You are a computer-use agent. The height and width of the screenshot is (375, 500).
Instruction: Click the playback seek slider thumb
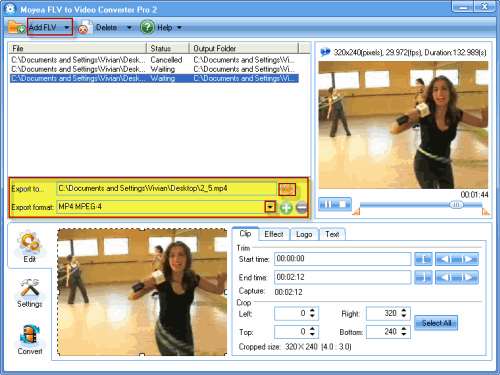coord(456,204)
